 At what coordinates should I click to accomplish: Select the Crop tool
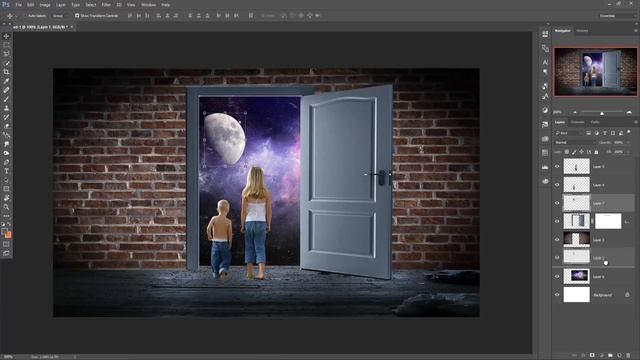tap(6, 72)
